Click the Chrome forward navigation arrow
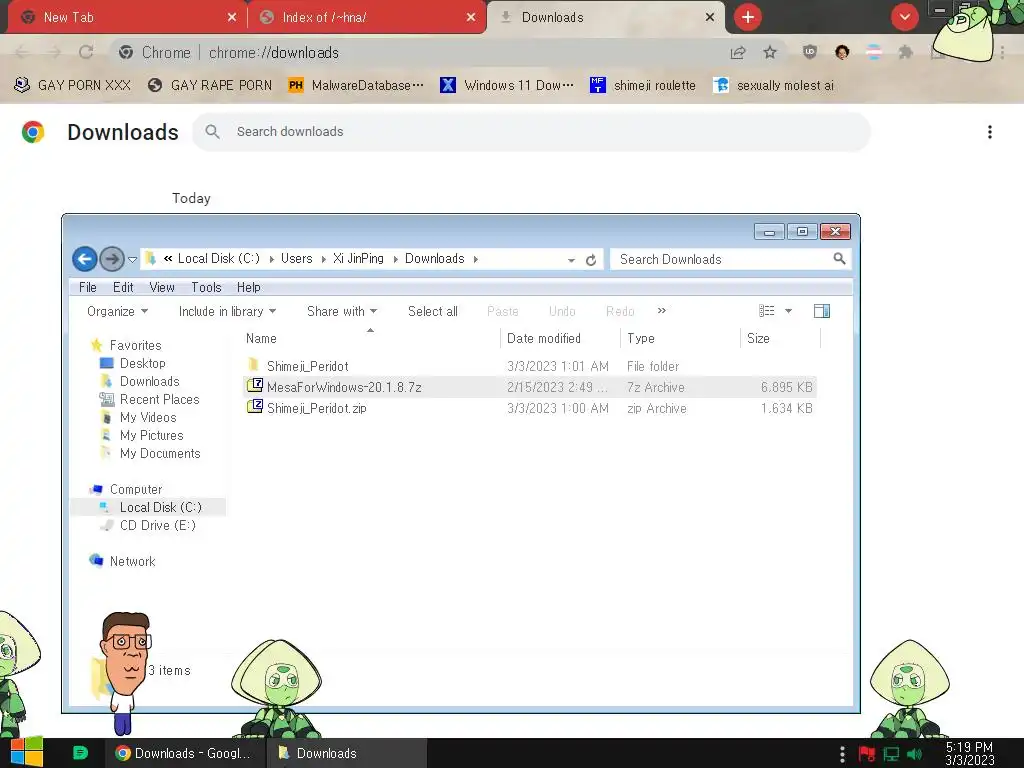1024x768 pixels. (x=54, y=52)
